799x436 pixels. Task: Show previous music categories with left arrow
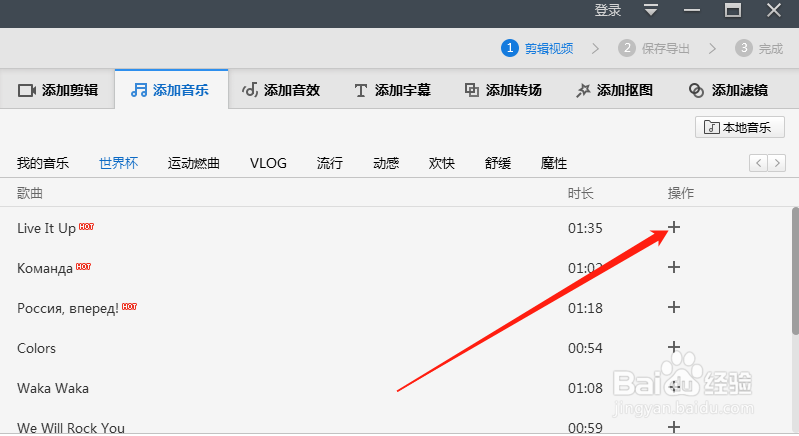758,163
